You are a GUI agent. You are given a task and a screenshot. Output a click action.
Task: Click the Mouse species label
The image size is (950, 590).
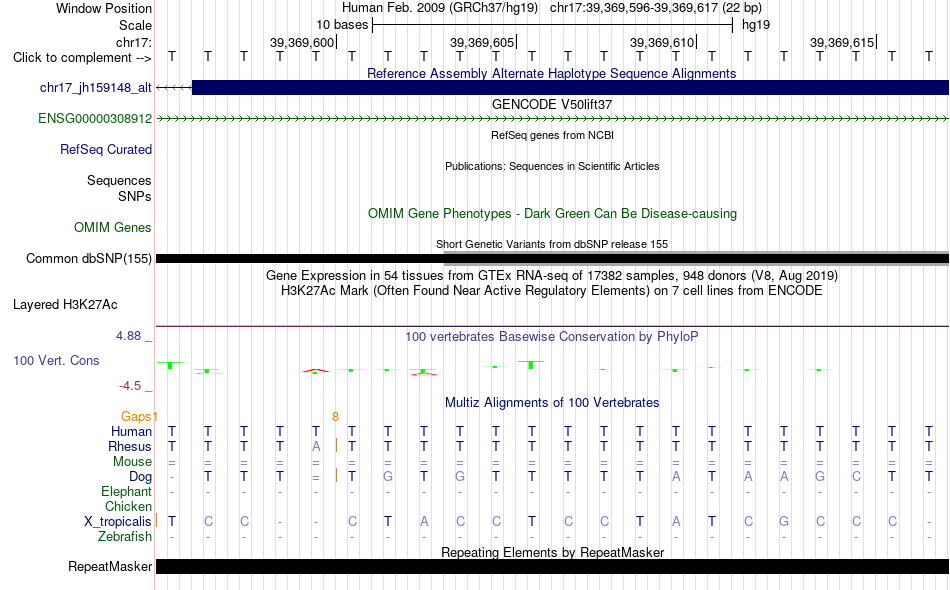click(x=132, y=462)
